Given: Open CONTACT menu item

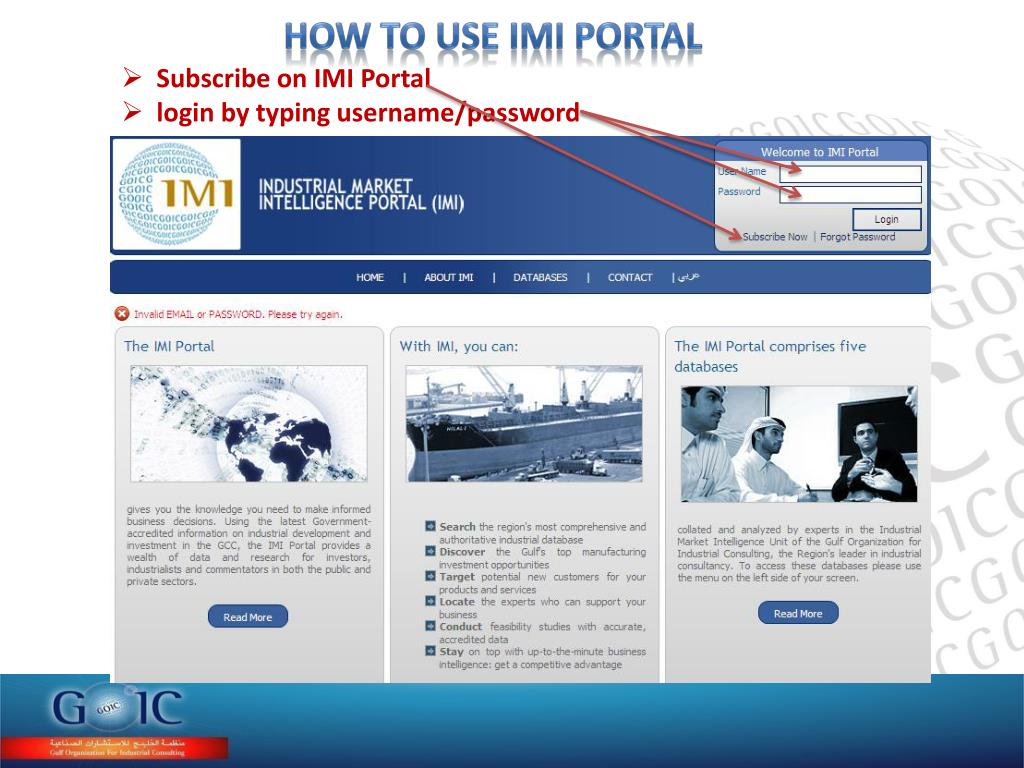Looking at the screenshot, I should click(x=630, y=278).
